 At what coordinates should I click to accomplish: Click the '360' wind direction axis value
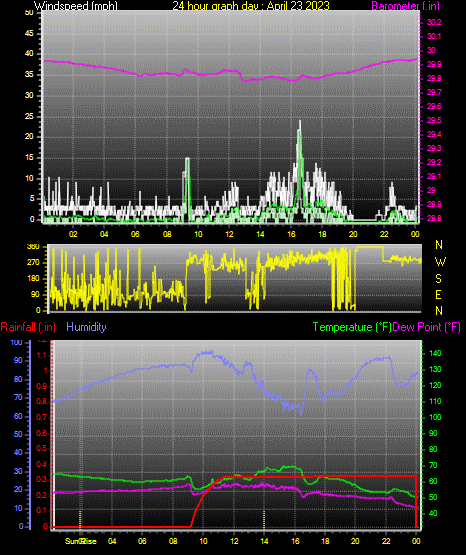click(33, 247)
